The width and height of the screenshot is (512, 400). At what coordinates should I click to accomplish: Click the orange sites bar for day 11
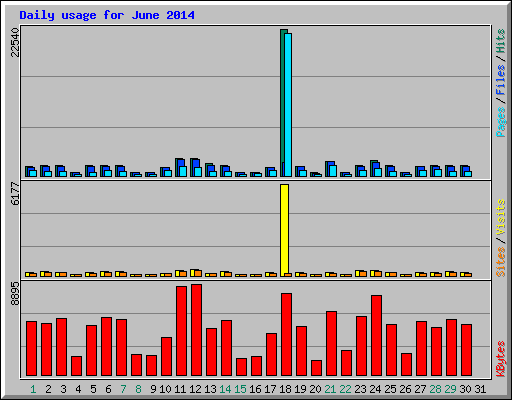(183, 274)
